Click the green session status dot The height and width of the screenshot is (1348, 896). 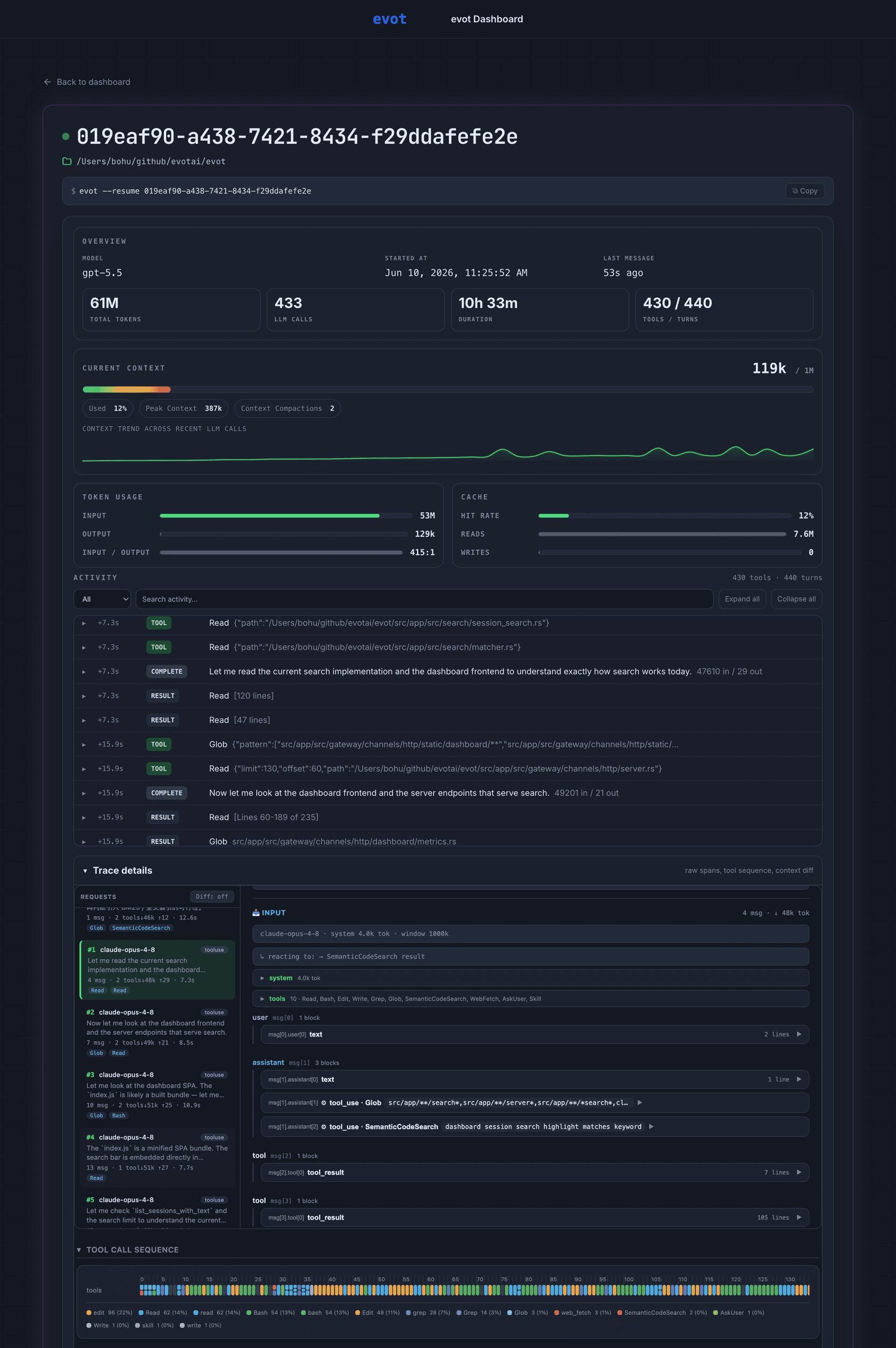pos(66,136)
